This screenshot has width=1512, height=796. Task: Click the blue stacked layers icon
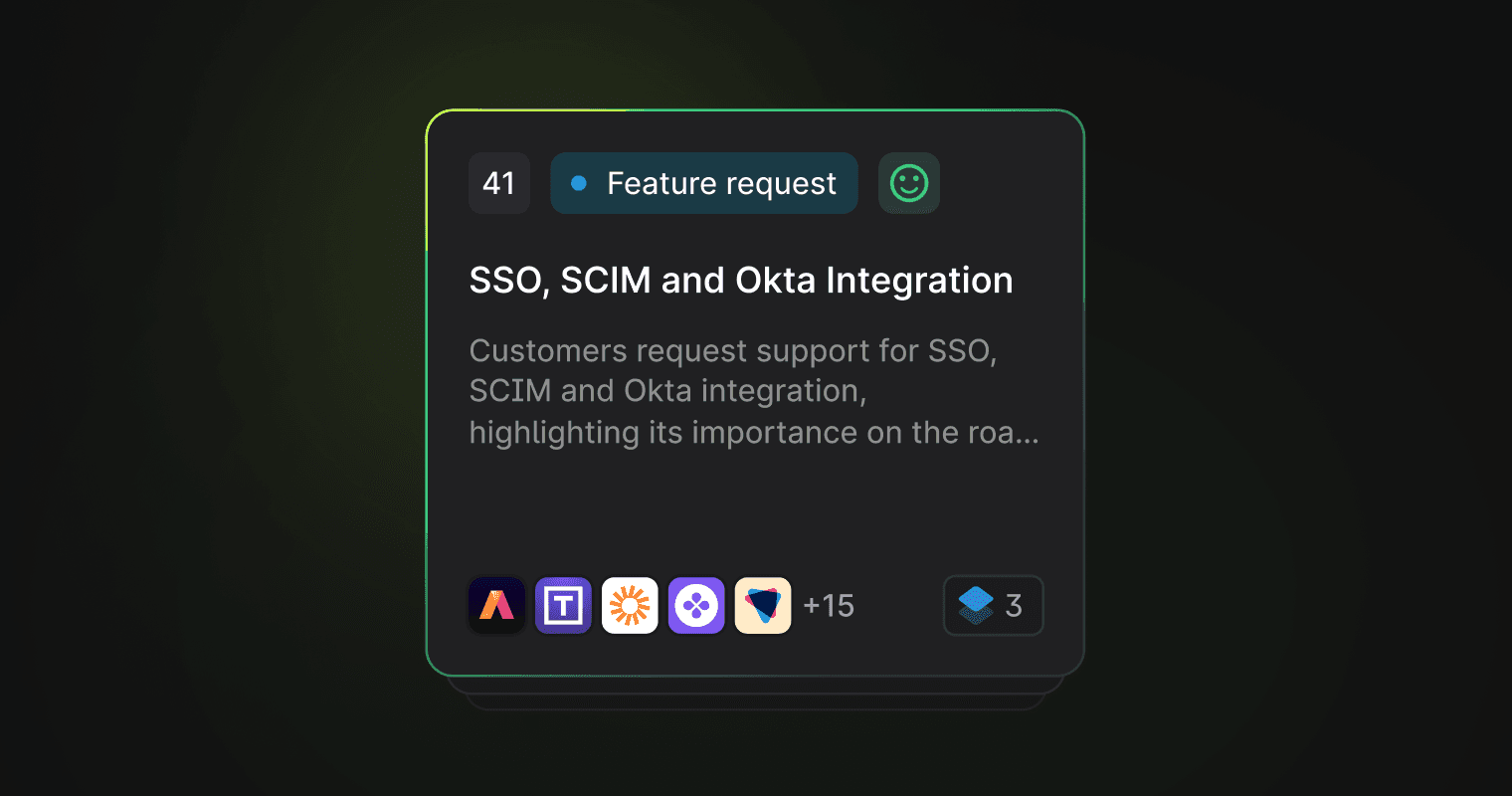click(976, 605)
